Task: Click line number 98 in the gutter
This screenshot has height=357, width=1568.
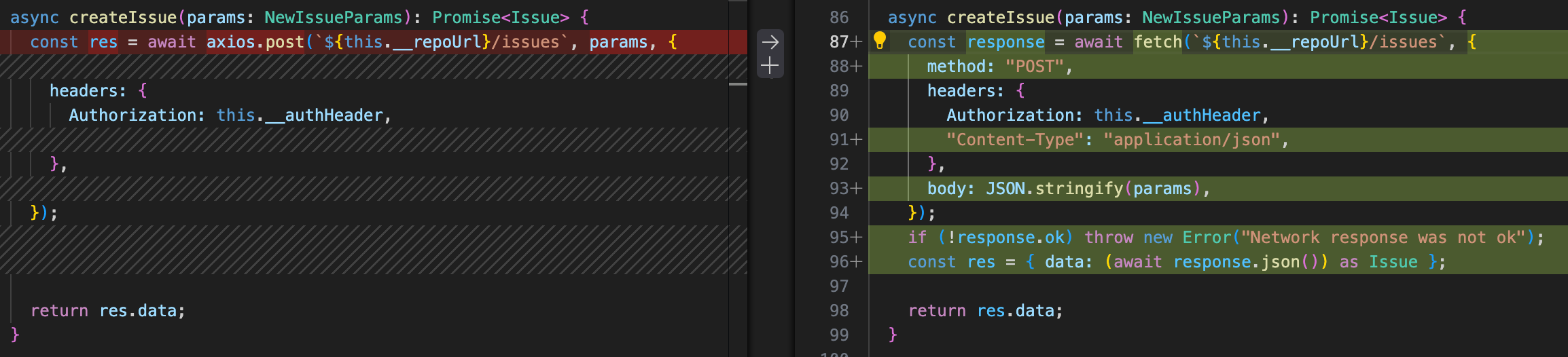Action: coord(839,311)
